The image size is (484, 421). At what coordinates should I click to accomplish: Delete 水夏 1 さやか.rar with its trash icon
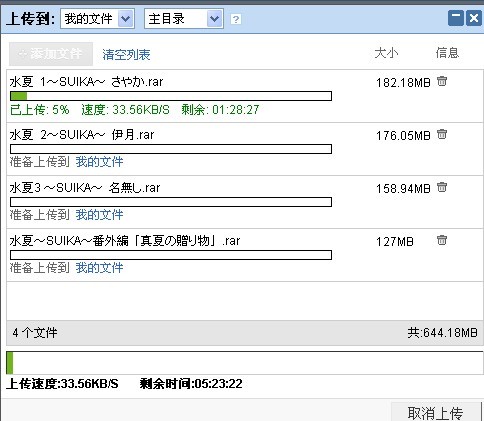click(442, 81)
